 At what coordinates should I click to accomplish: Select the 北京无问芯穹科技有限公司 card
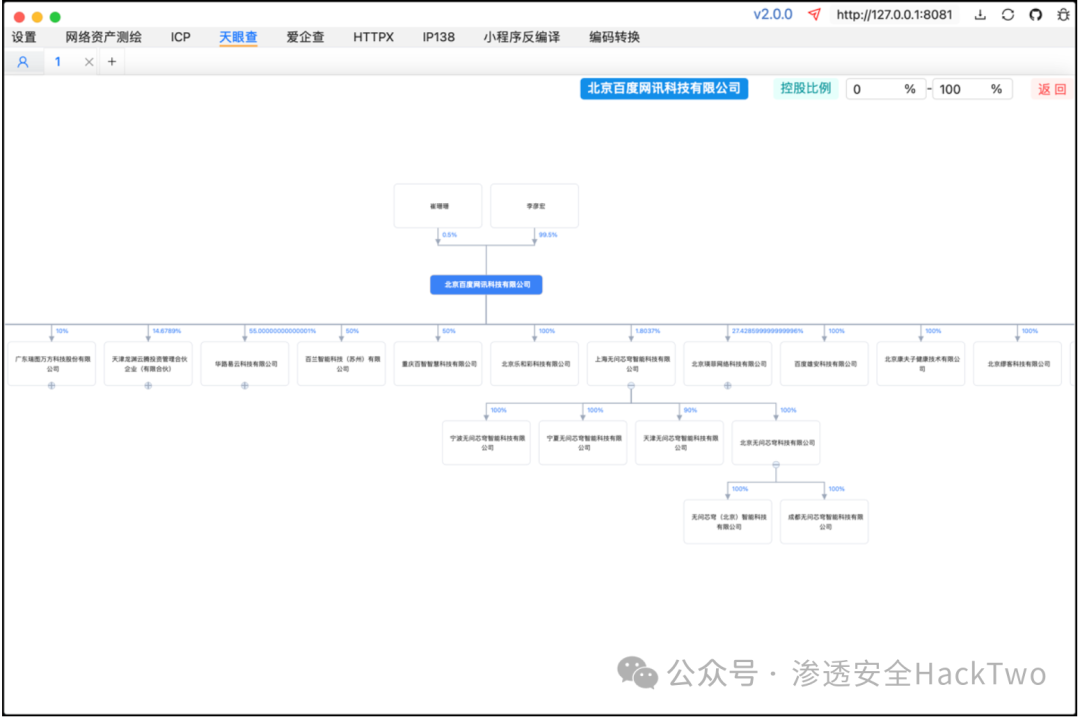776,443
